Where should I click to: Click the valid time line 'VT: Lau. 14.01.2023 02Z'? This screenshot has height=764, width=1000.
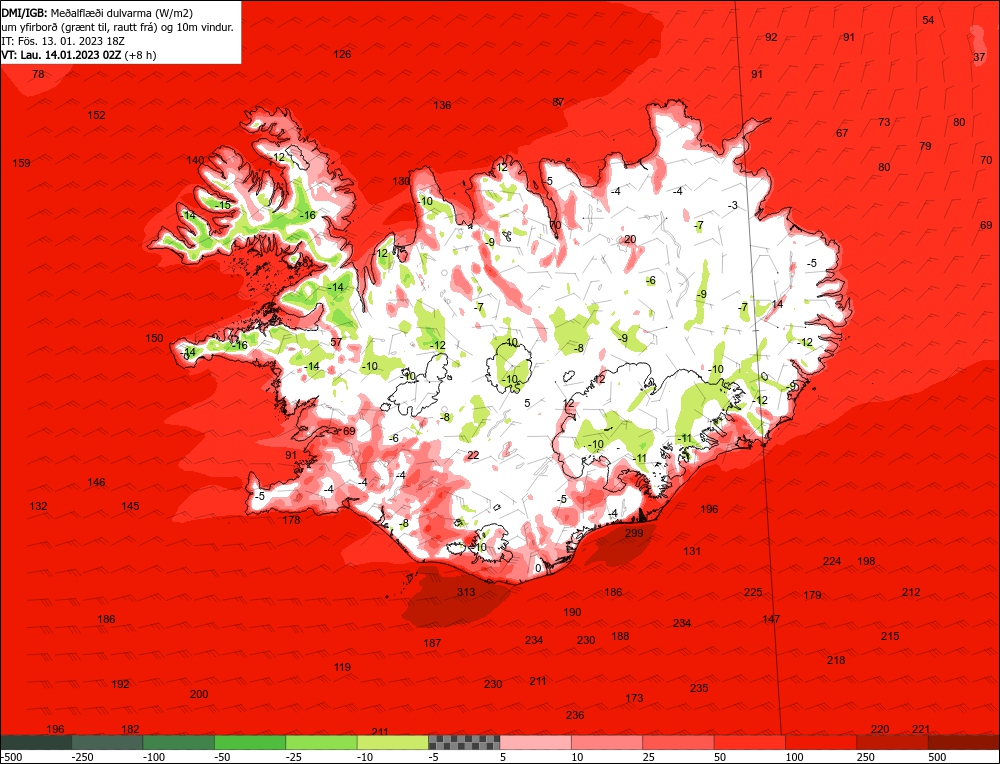tap(61, 55)
